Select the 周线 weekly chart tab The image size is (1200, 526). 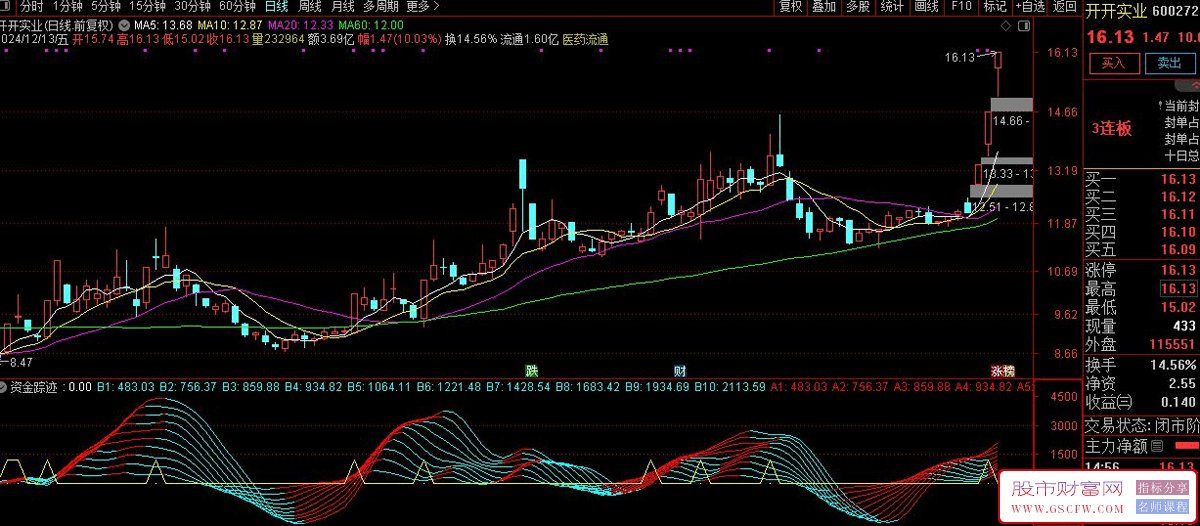[x=309, y=7]
